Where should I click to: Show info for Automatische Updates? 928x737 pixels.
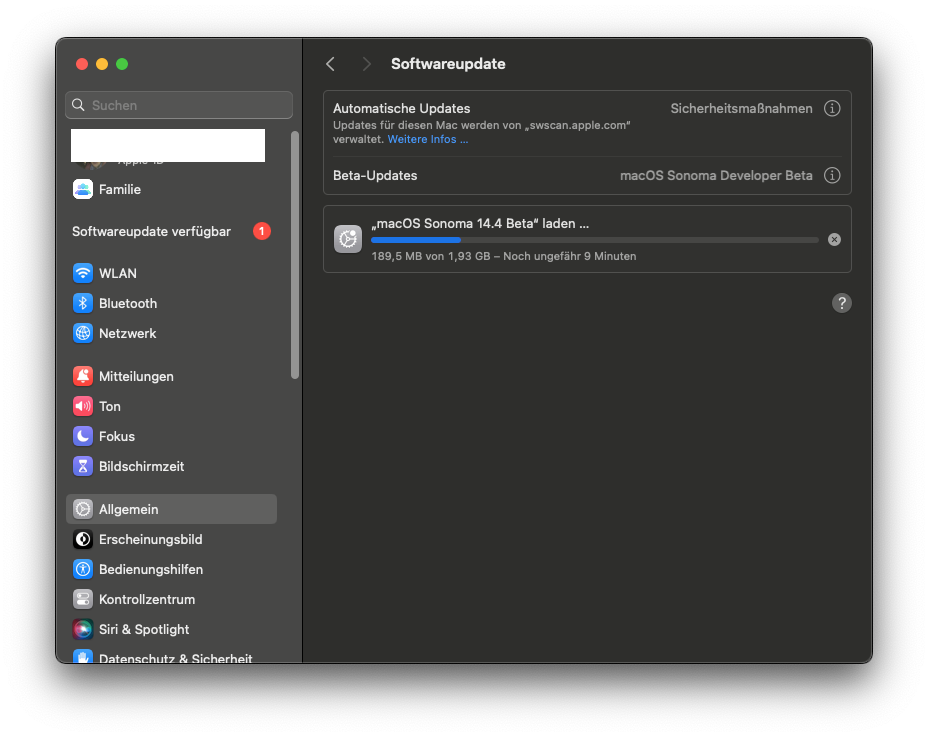coord(832,108)
